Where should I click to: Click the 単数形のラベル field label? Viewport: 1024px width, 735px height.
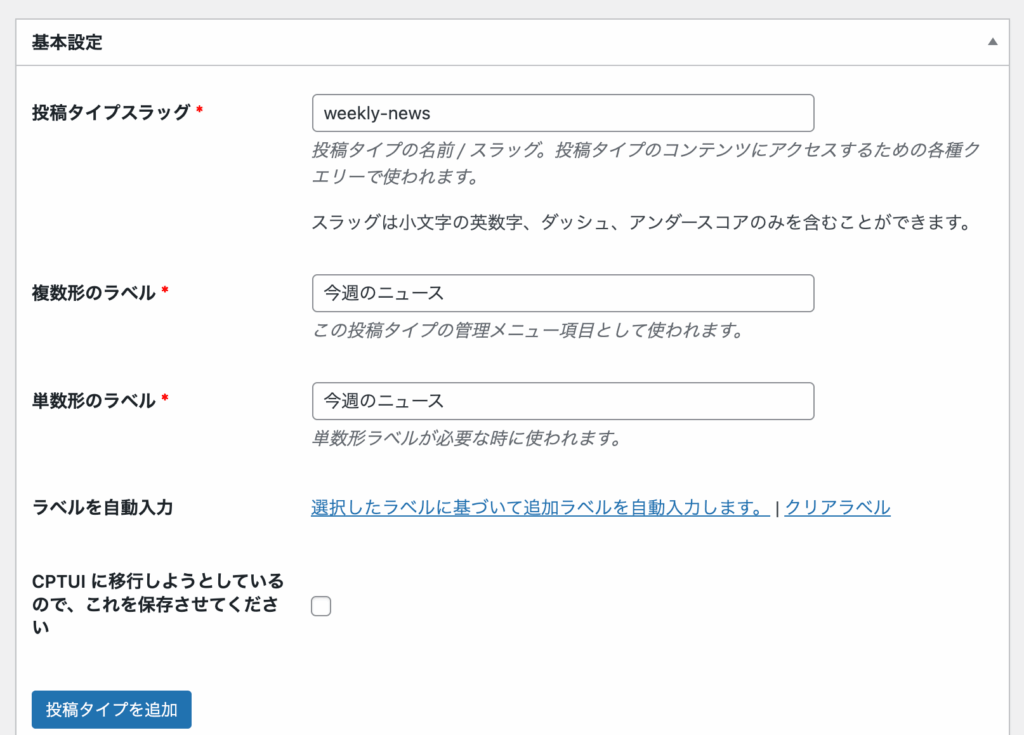tap(94, 400)
